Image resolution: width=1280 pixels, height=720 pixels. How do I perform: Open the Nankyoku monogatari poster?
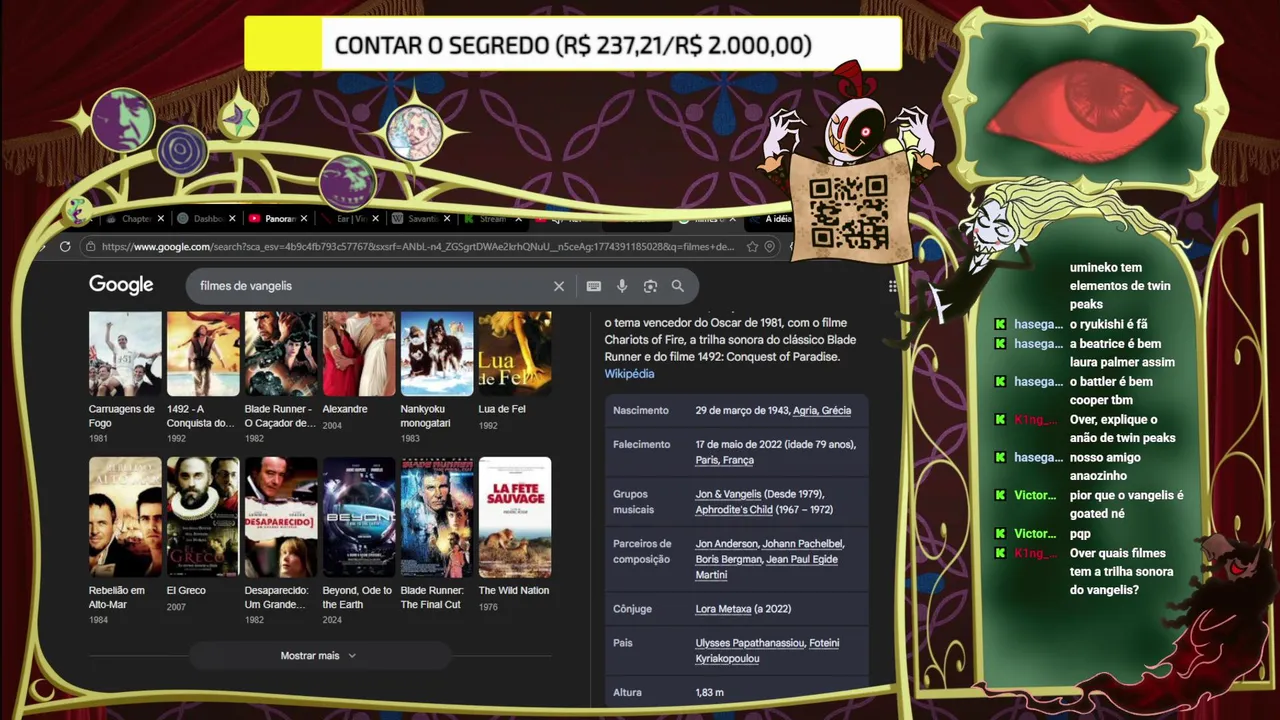click(x=437, y=353)
